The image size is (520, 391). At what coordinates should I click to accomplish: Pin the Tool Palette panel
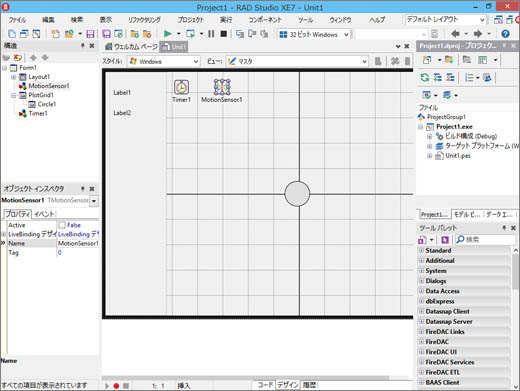pos(504,228)
